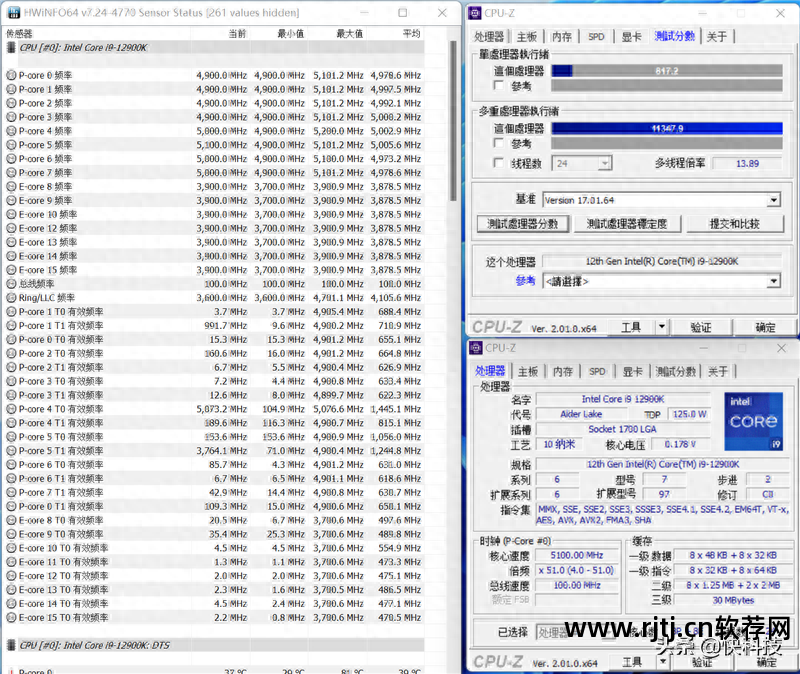Expand the 参考 <請選擇> processor dropdown
Screen dimensions: 800x674
click(773, 281)
